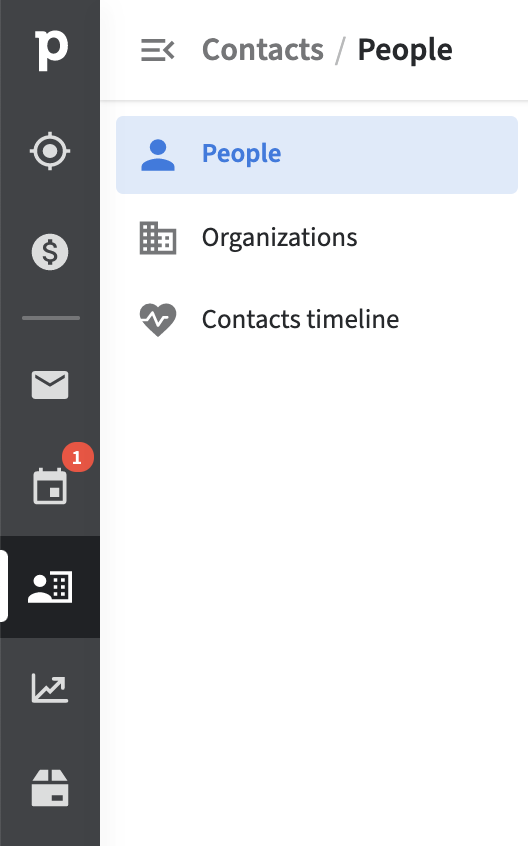Open Mail via the envelope icon
This screenshot has height=846, width=528.
pyautogui.click(x=50, y=385)
